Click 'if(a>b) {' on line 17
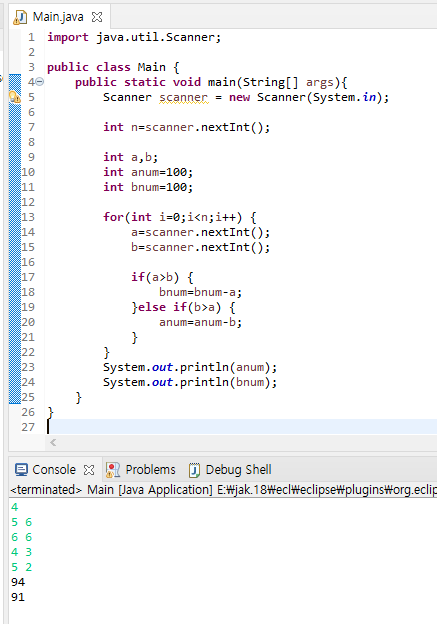The width and height of the screenshot is (437, 624). pos(162,277)
